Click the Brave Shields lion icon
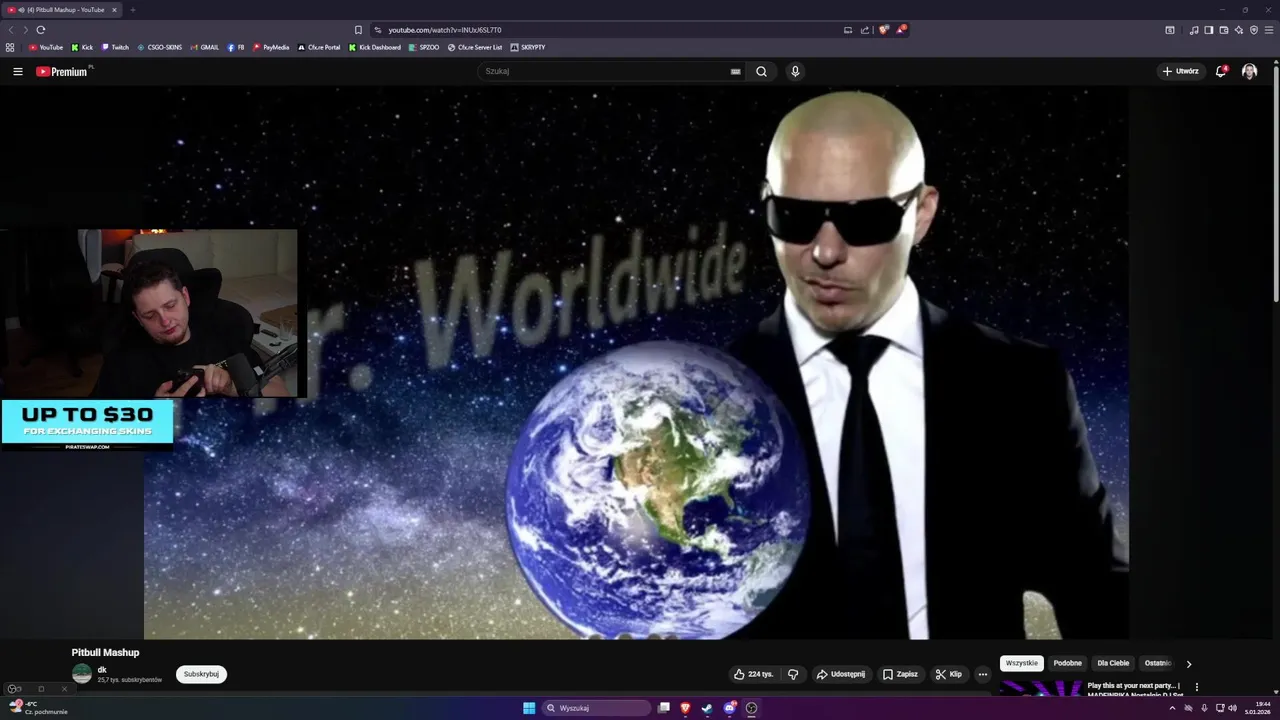The height and width of the screenshot is (720, 1280). pyautogui.click(x=883, y=30)
